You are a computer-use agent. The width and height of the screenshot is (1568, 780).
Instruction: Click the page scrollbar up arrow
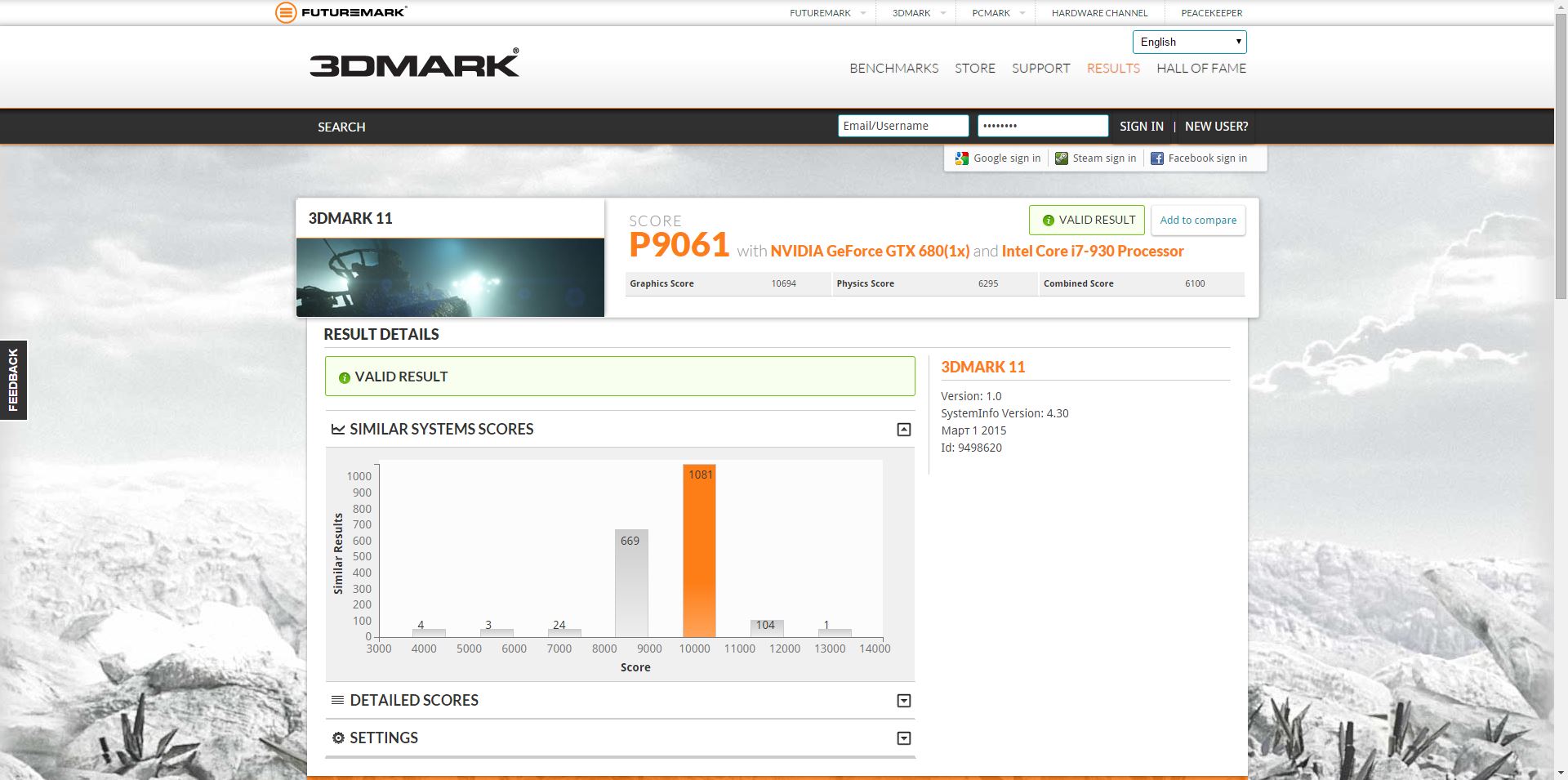[x=1561, y=7]
